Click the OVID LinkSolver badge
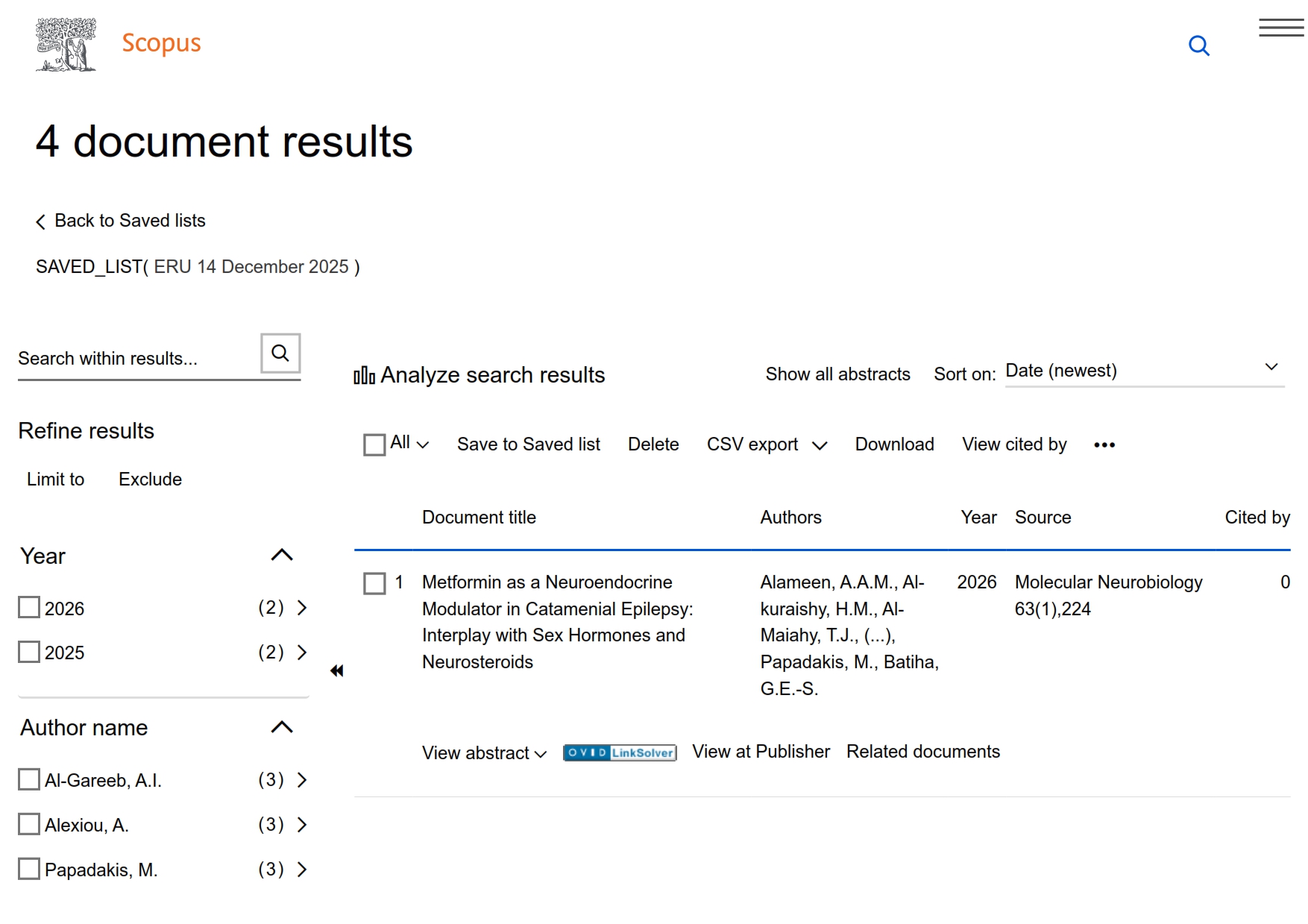The height and width of the screenshot is (924, 1308). 620,752
